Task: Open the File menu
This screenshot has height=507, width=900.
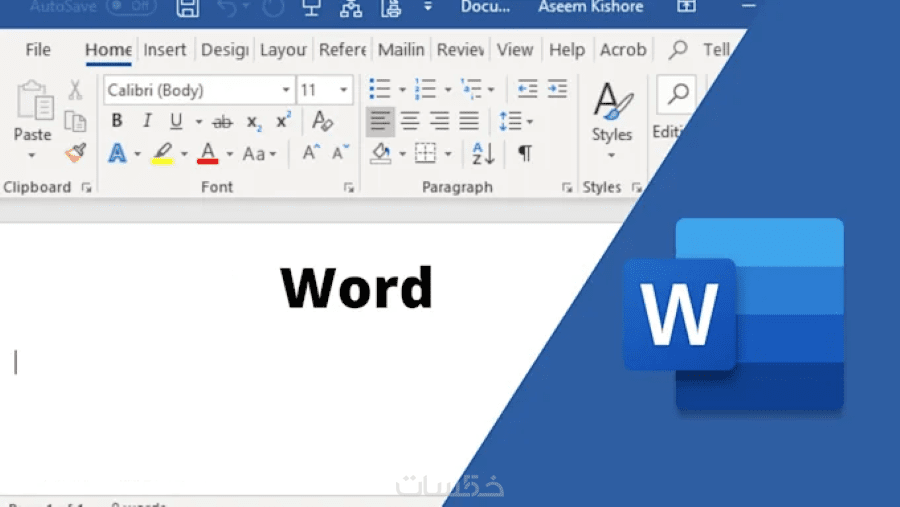Action: (x=38, y=50)
